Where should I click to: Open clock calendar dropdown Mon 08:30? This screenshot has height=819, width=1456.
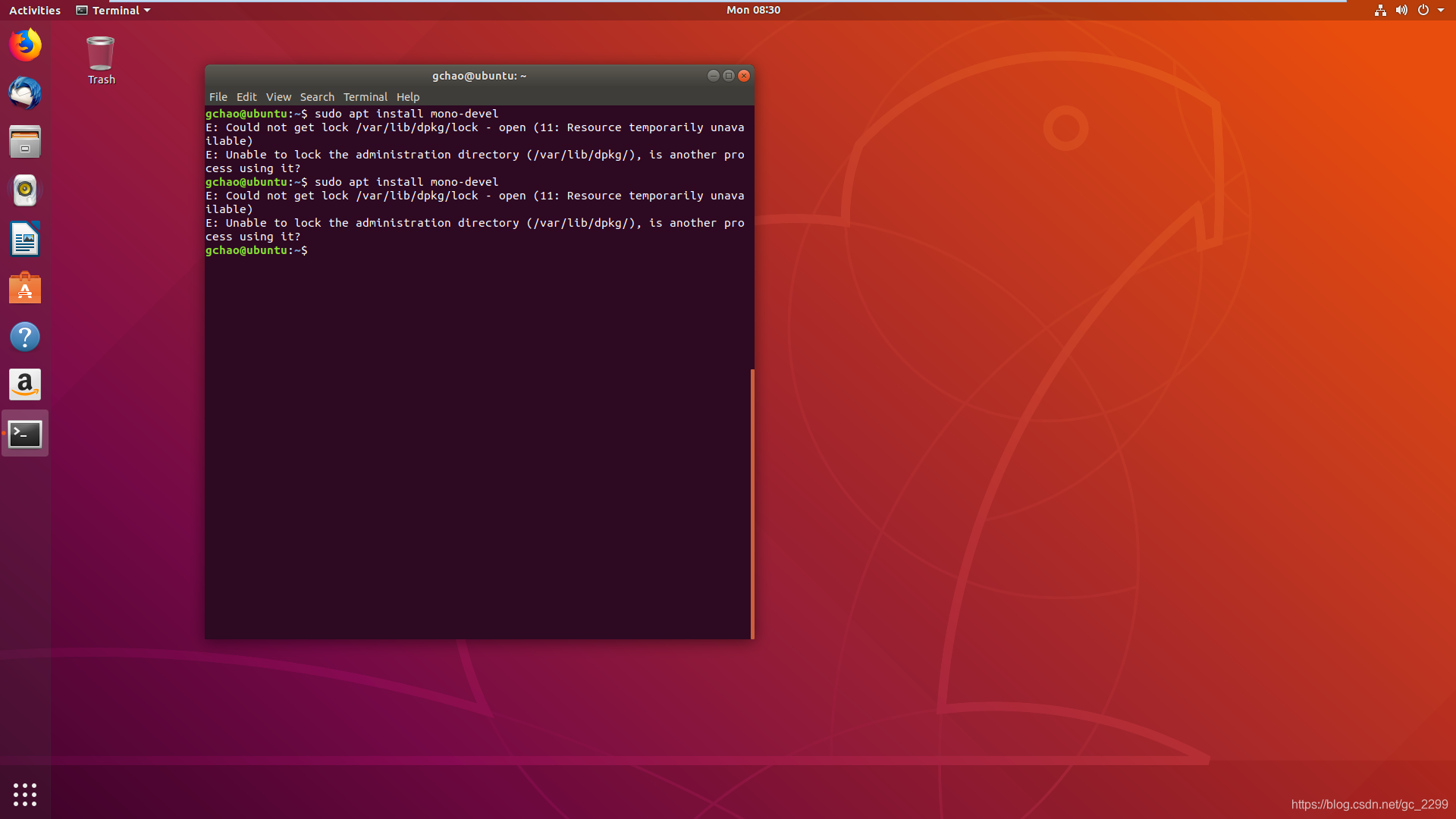[x=753, y=10]
